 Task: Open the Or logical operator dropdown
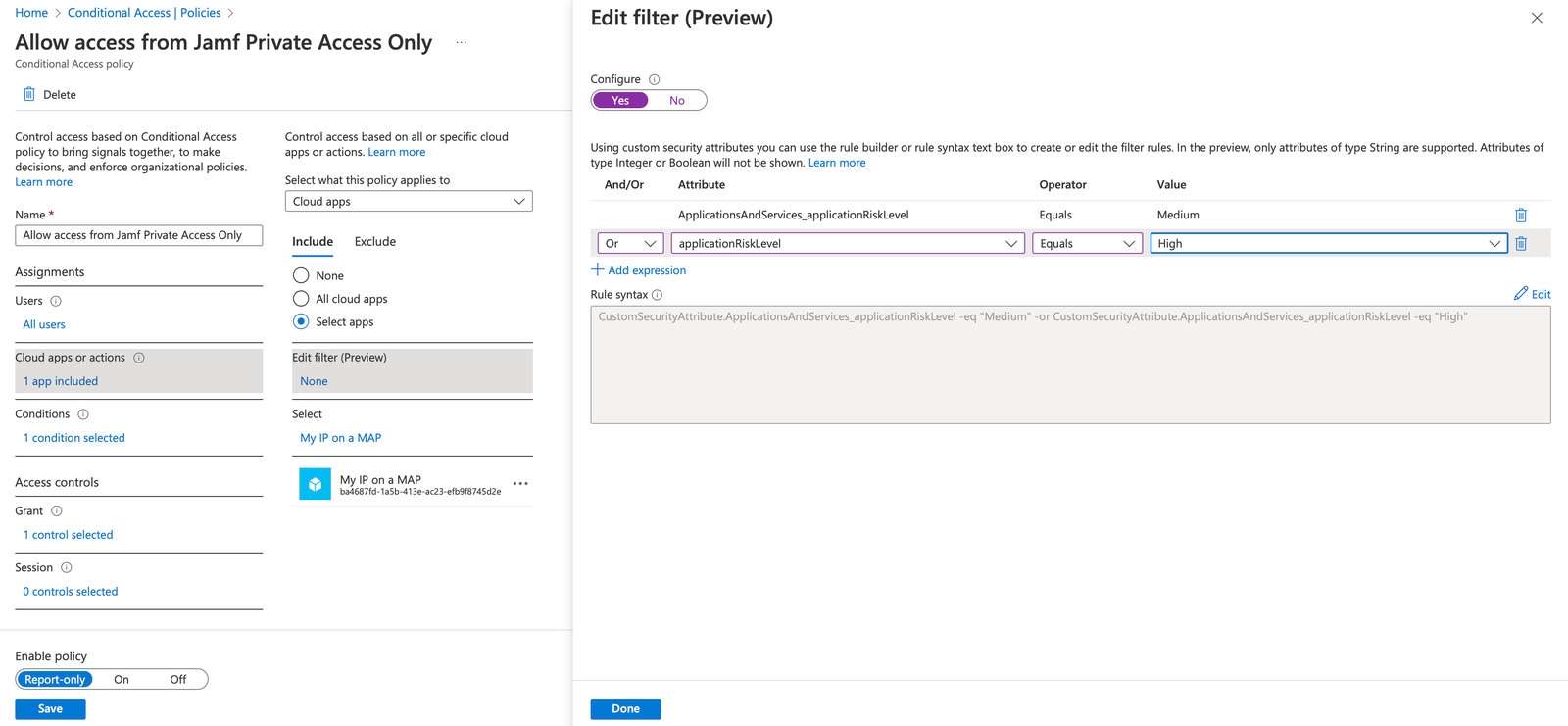630,243
